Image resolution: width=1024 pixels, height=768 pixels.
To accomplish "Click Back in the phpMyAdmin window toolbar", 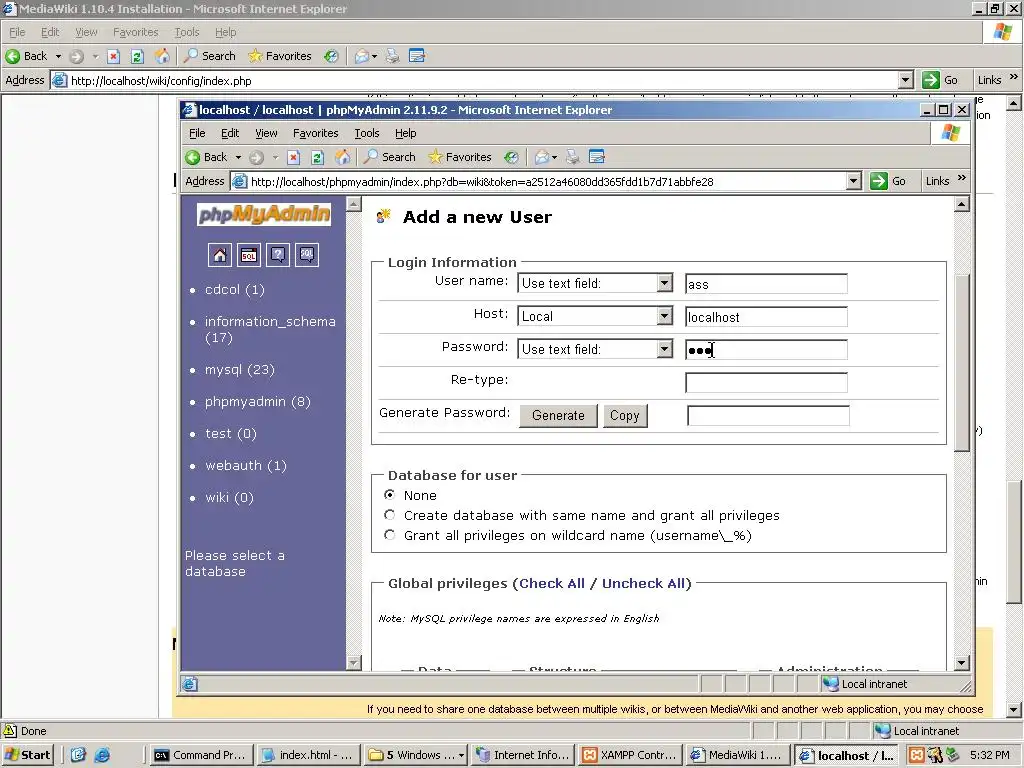I will coord(207,157).
